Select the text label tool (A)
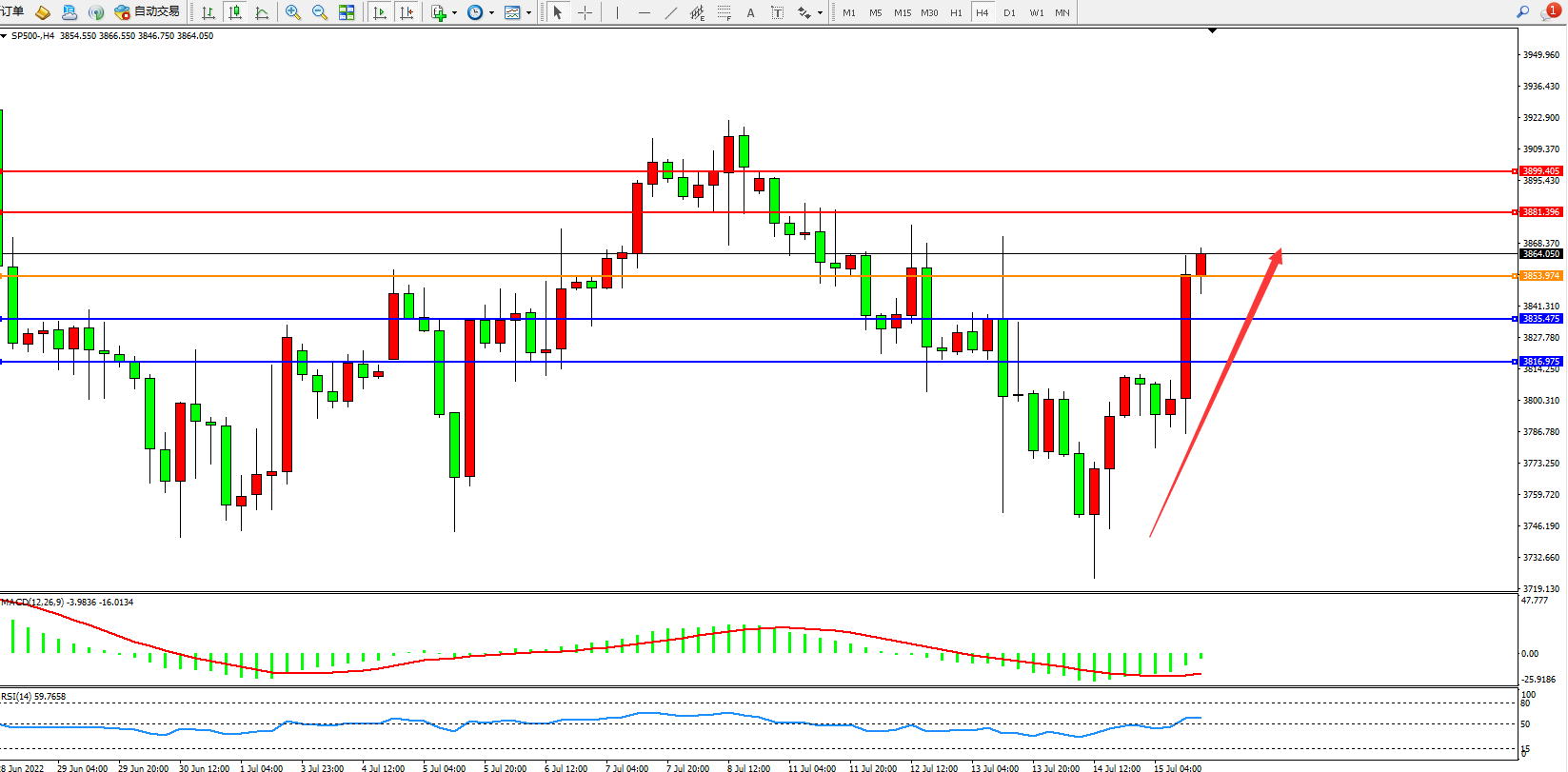Screen dimensions: 1568x772 750,12
